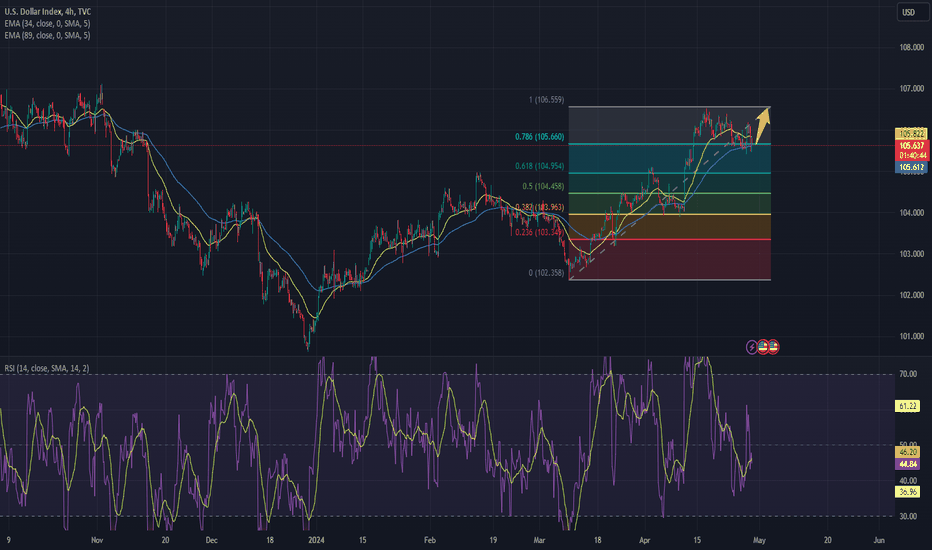Click 102.000 on the price axis

pos(911,296)
